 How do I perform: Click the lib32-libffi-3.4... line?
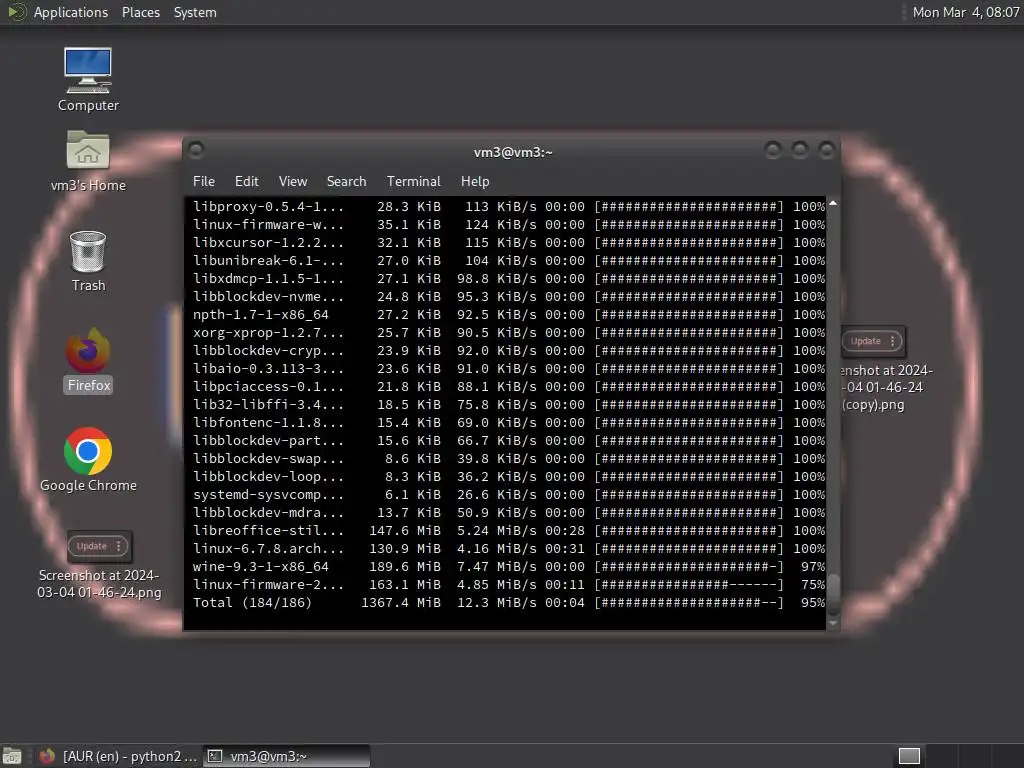(509, 405)
